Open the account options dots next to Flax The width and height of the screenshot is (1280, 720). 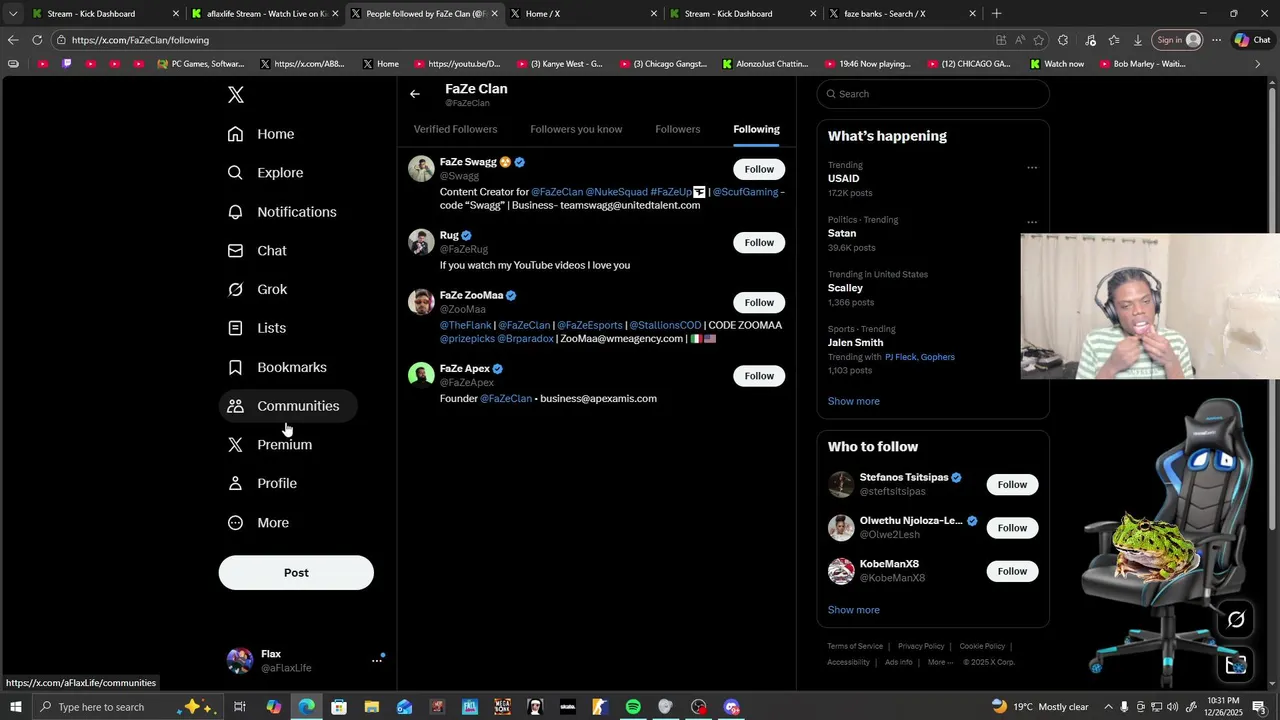point(377,660)
